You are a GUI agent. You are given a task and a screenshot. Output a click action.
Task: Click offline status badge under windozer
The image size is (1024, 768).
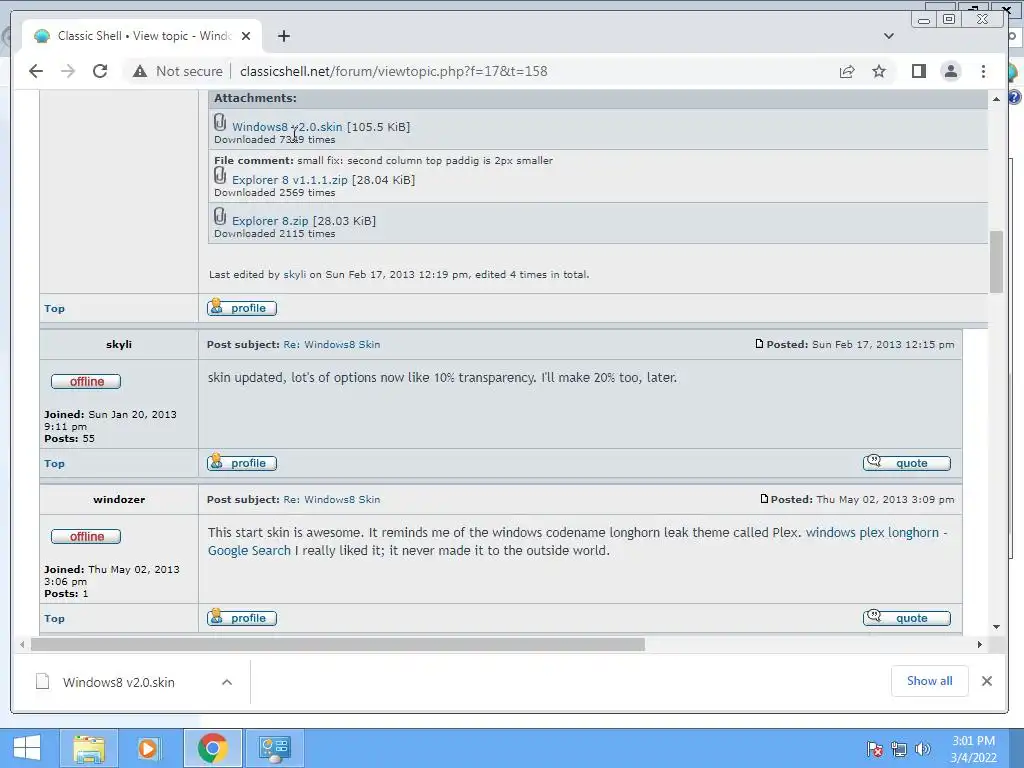86,536
